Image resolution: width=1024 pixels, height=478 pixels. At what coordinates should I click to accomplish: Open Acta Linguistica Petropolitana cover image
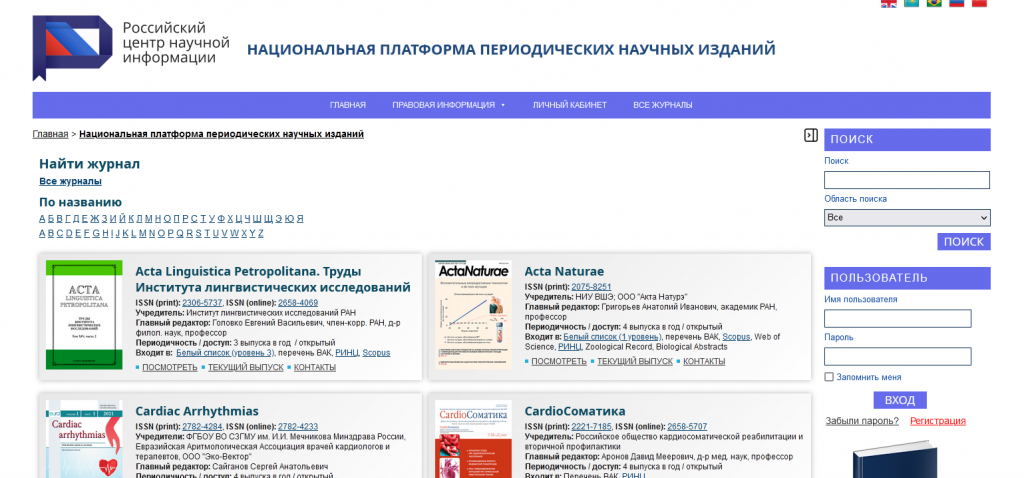tap(85, 315)
